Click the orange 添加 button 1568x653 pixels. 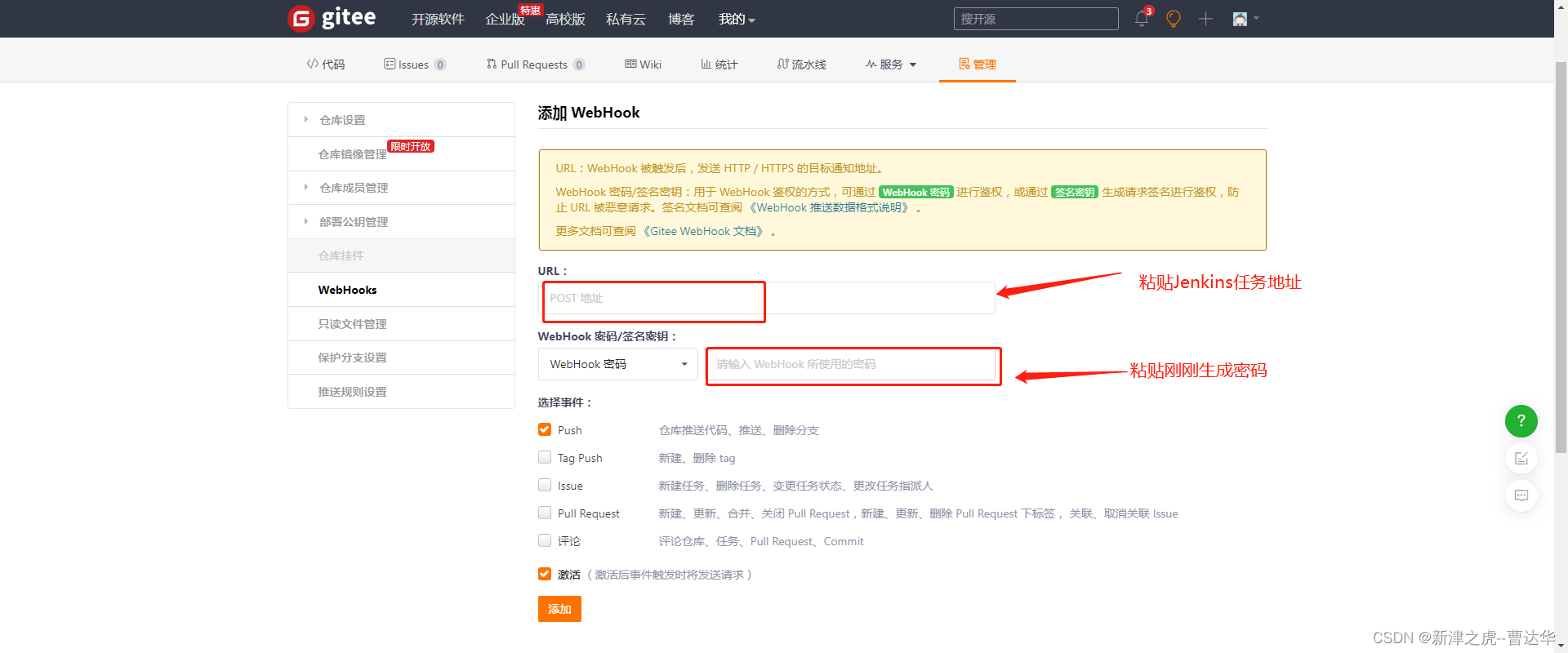pos(559,609)
